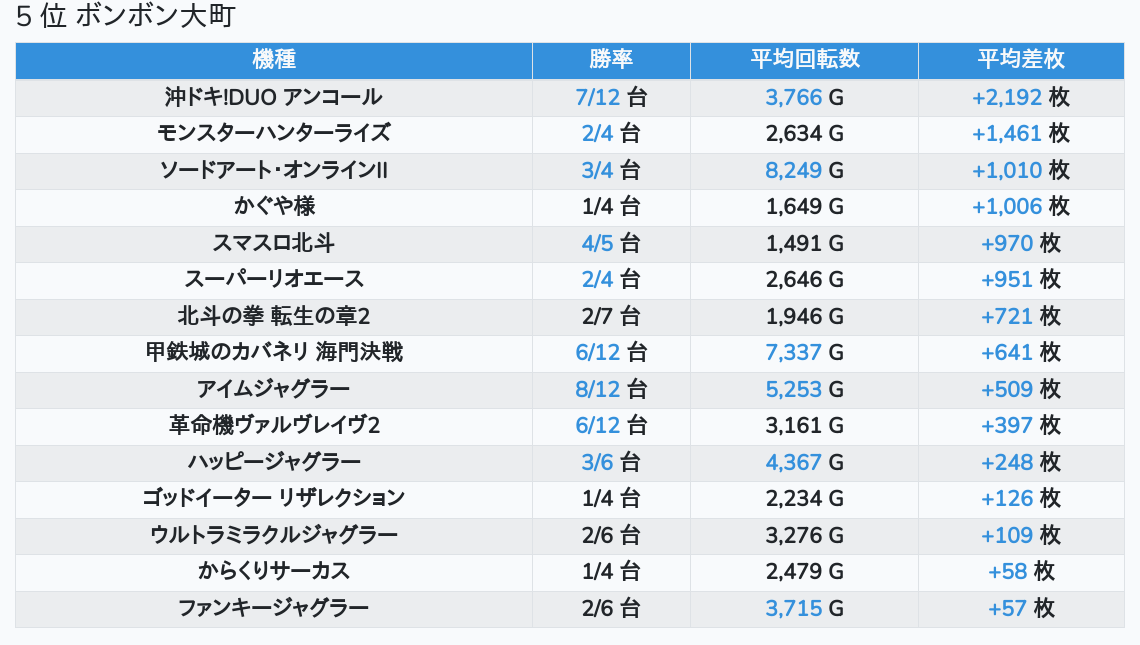
Task: Click the かぐや様 machine name cell
Action: 274,207
